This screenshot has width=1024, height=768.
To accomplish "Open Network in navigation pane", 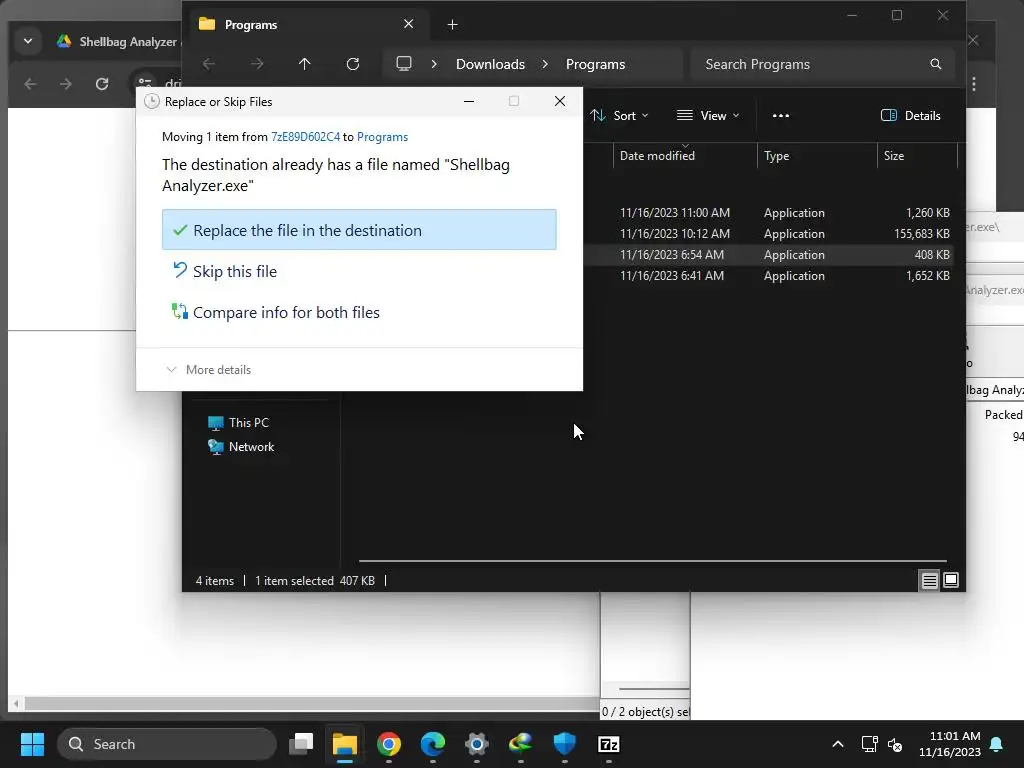I will (241, 447).
